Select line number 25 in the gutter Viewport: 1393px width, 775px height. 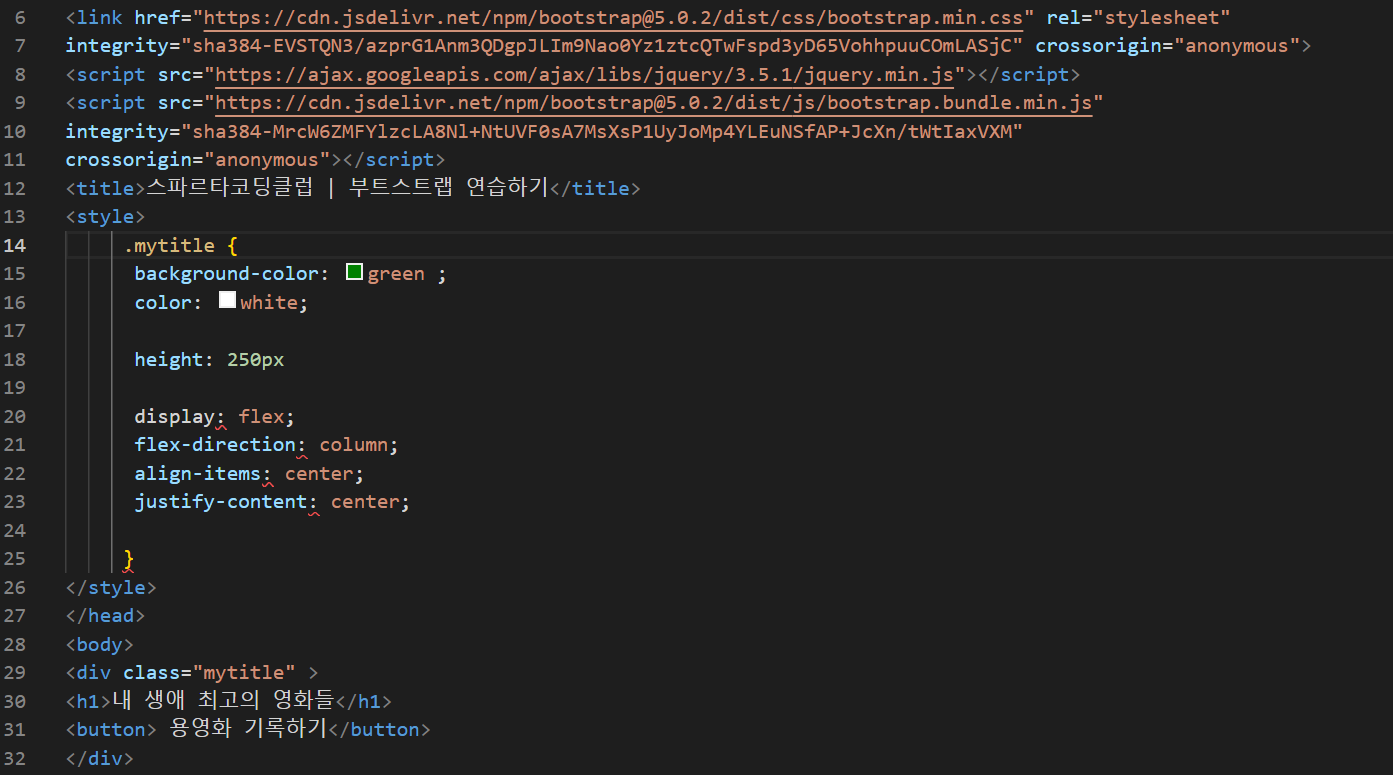tap(14, 558)
